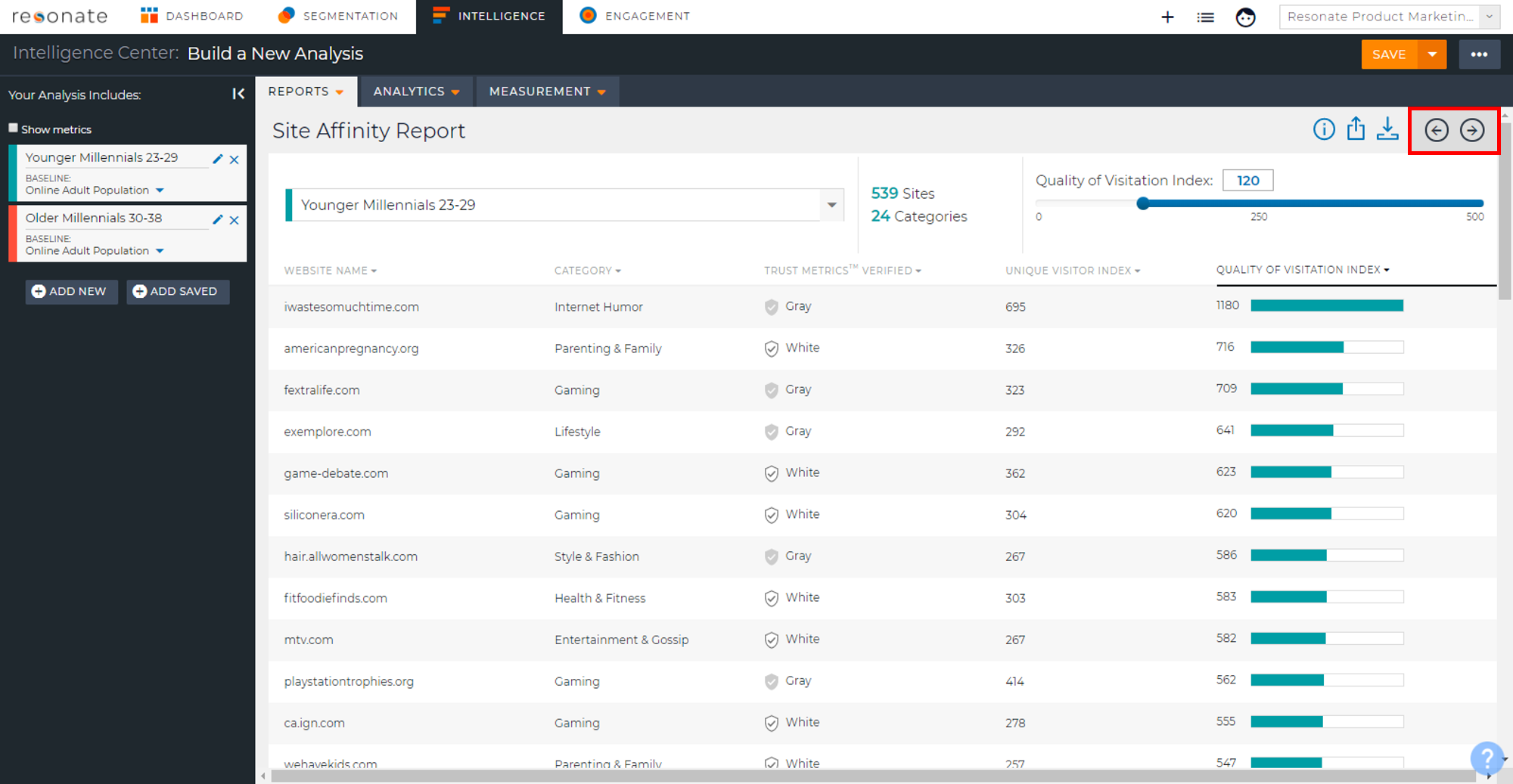Open the REPORTS menu
The width and height of the screenshot is (1513, 784).
click(x=306, y=91)
